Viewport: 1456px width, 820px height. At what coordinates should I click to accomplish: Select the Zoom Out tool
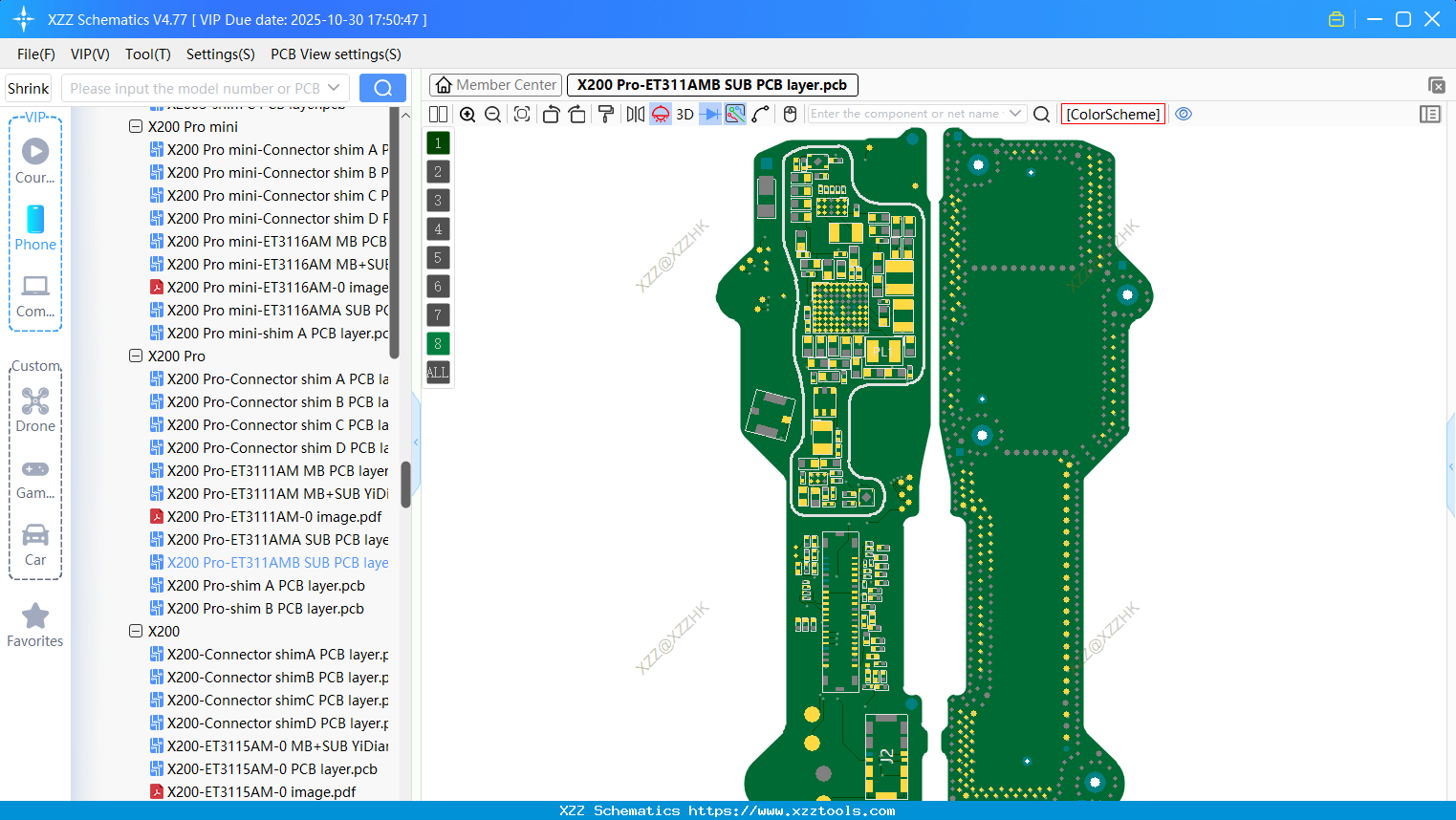(x=491, y=114)
